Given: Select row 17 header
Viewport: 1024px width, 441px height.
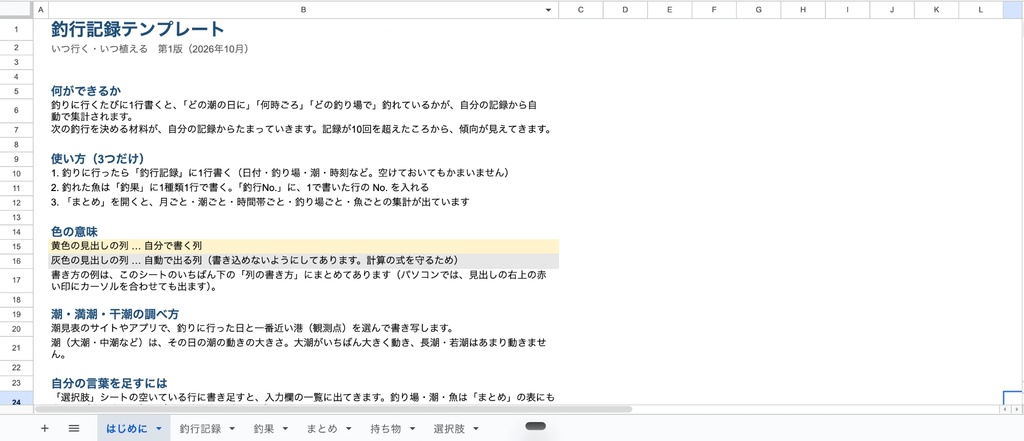Looking at the screenshot, I should (17, 280).
